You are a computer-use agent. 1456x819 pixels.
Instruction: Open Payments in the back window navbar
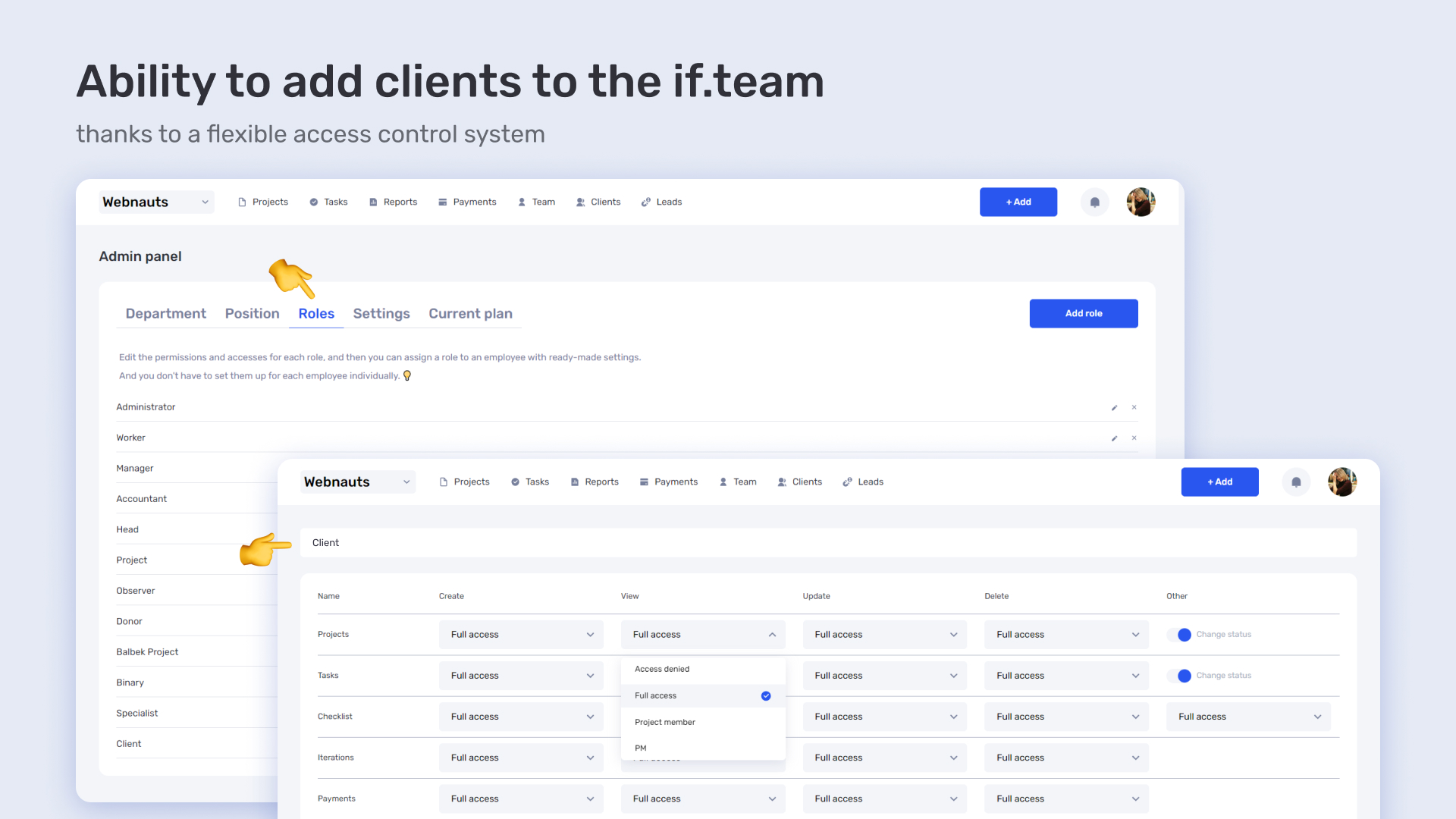[467, 202]
